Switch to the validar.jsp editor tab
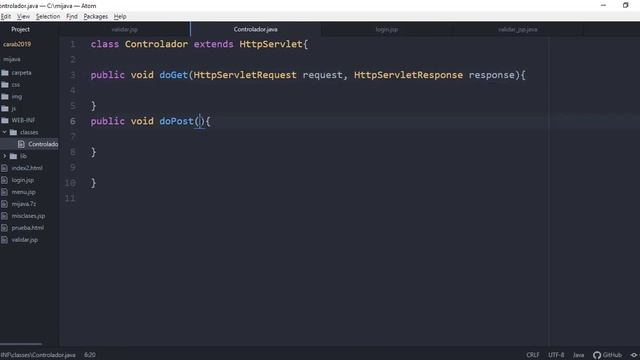 click(x=124, y=29)
